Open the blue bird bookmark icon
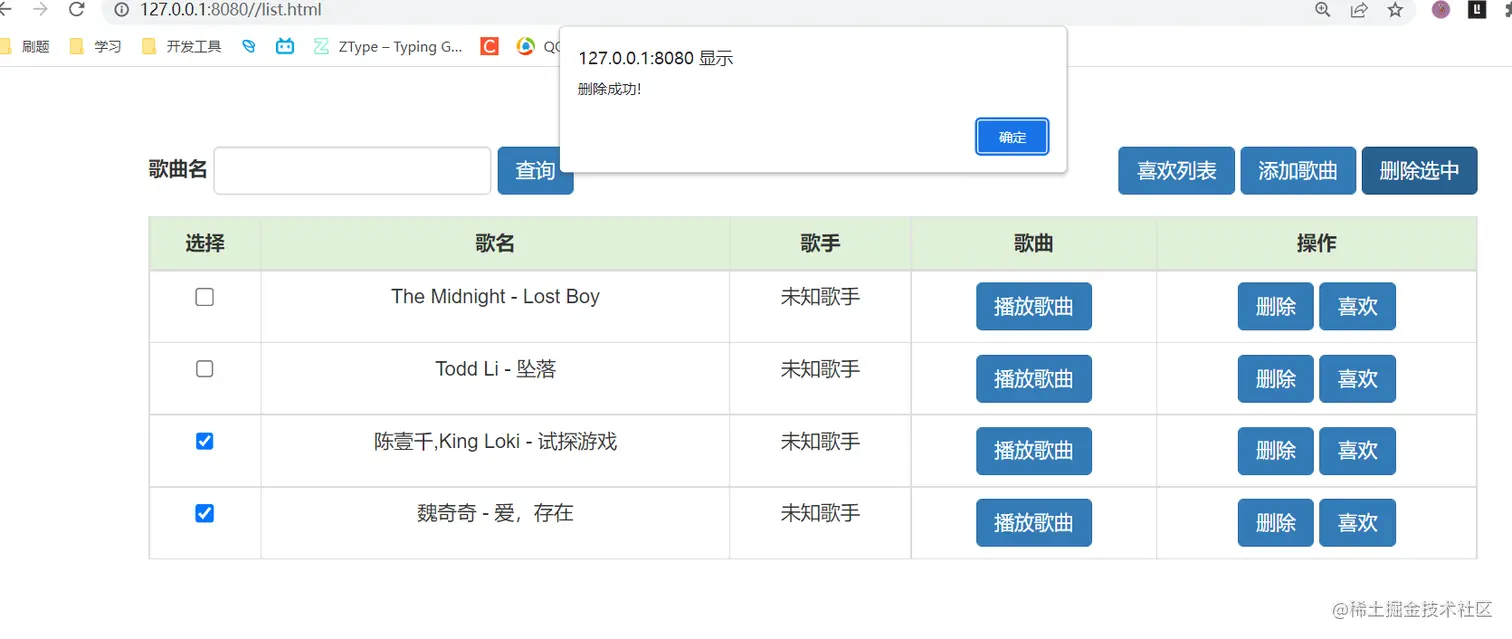This screenshot has height=639, width=1512. 248,47
